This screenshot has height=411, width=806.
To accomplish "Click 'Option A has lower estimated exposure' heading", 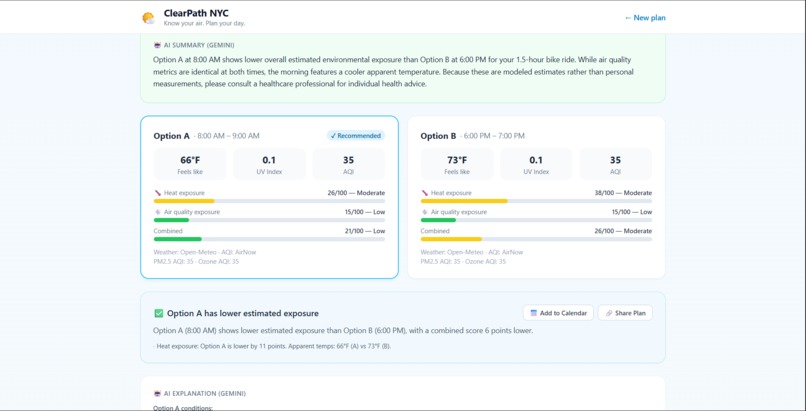I will [243, 313].
